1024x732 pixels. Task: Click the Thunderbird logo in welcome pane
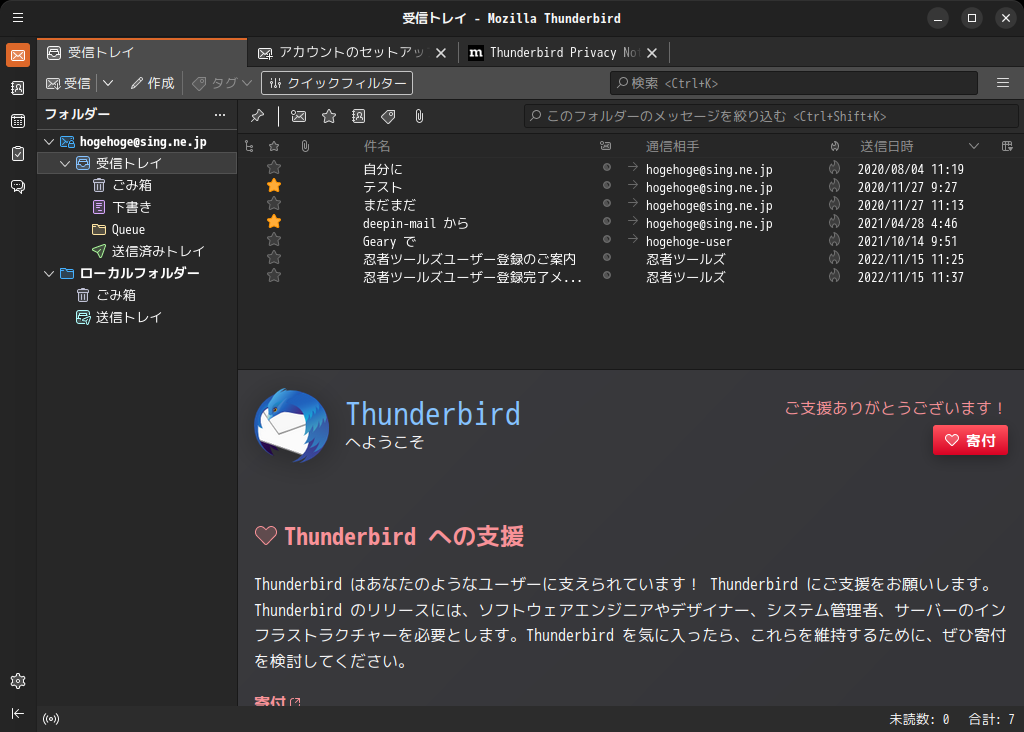click(x=291, y=426)
